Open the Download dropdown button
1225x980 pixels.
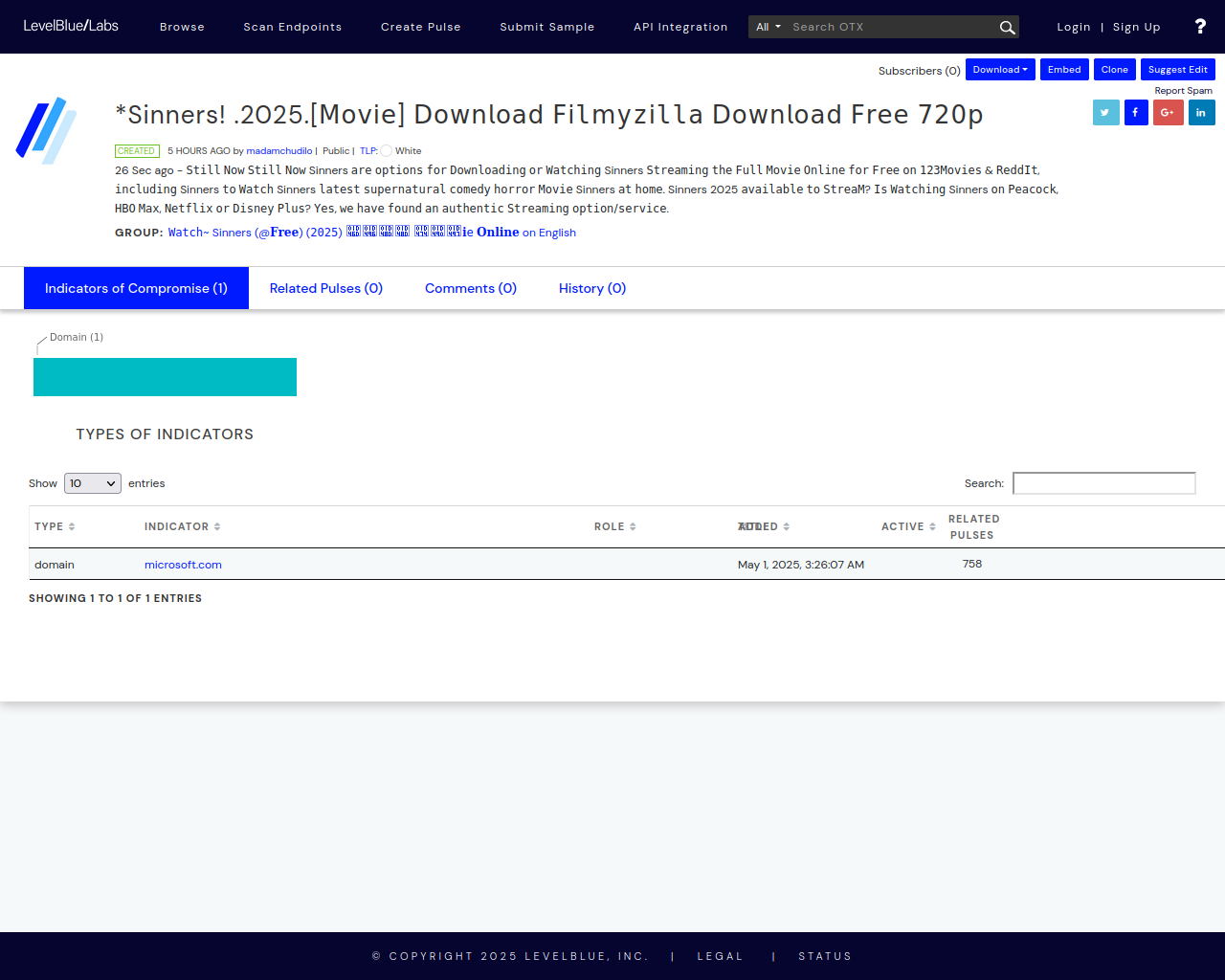tap(1000, 70)
